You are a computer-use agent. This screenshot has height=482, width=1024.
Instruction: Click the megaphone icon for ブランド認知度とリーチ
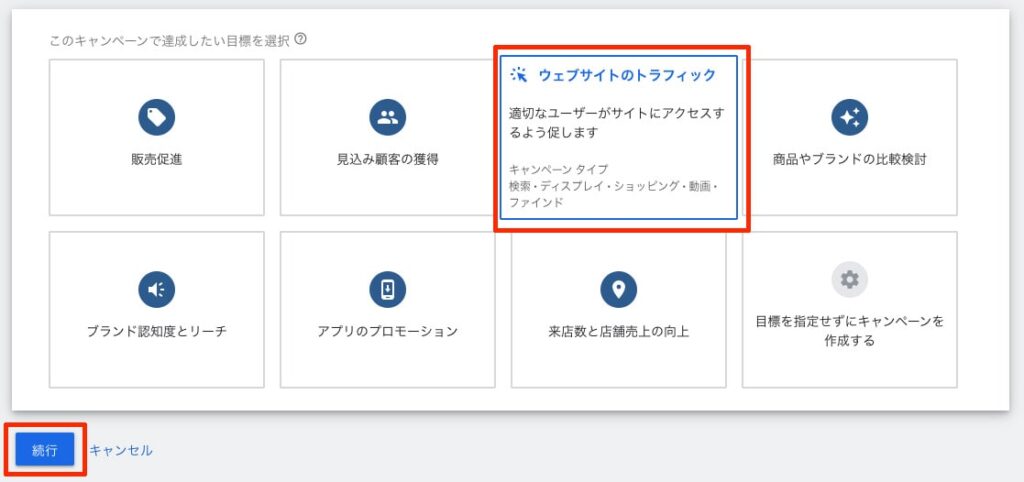point(157,289)
